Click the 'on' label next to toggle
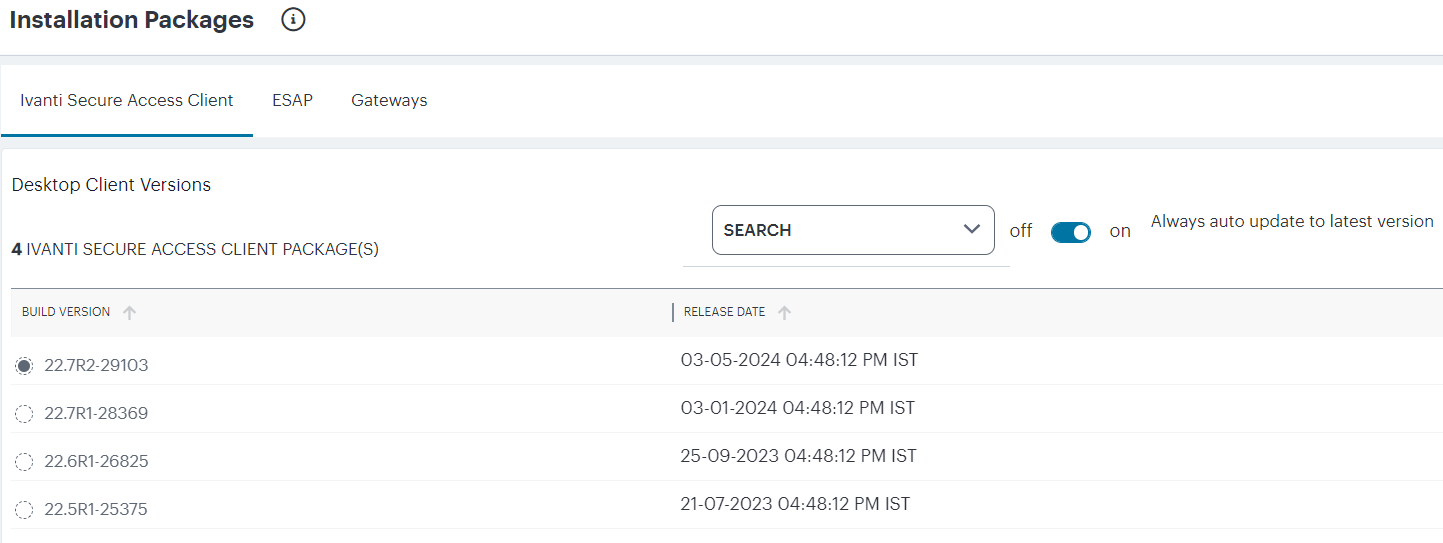The width and height of the screenshot is (1443, 543). click(1120, 232)
